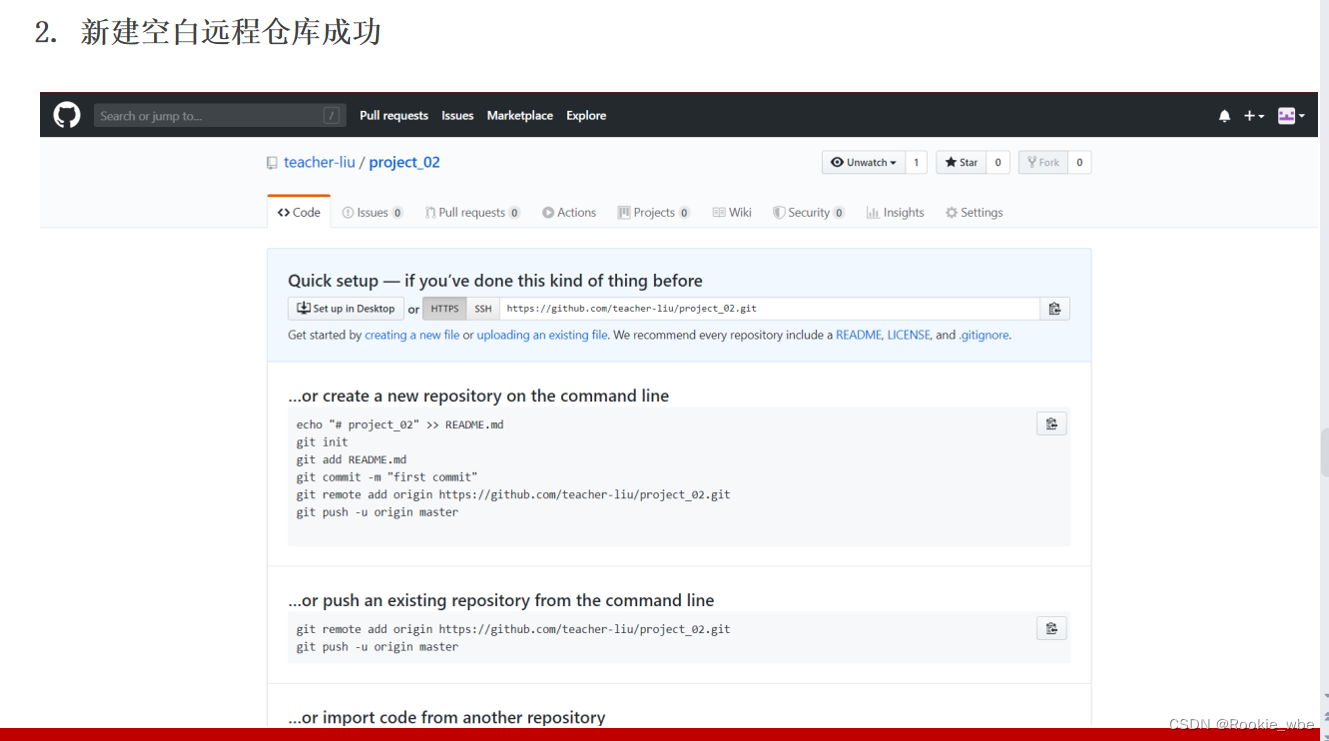Open the notifications bell
This screenshot has height=741, width=1329.
[1224, 116]
